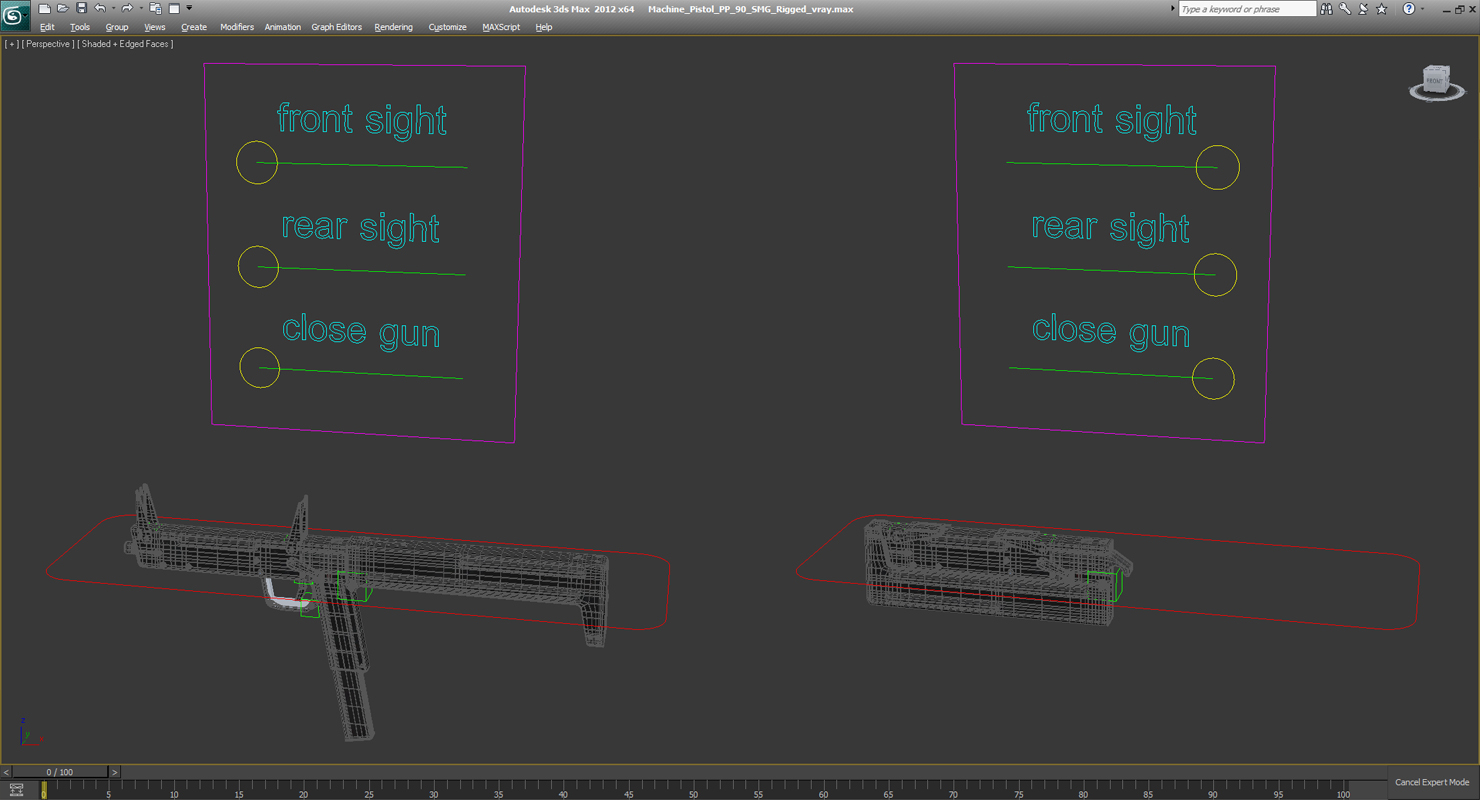This screenshot has height=800, width=1480.
Task: Open the Animation menu
Action: point(282,27)
